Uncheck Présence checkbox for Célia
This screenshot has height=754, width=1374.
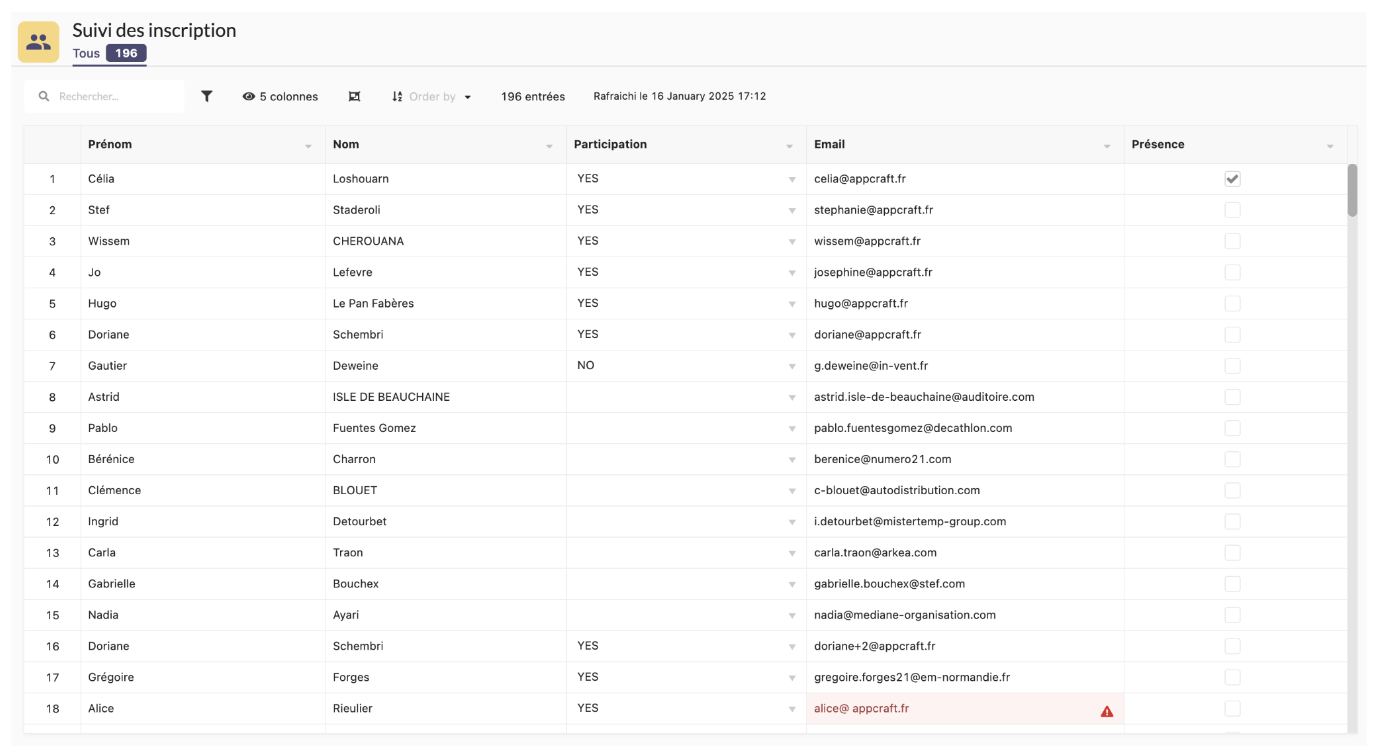pos(1232,179)
